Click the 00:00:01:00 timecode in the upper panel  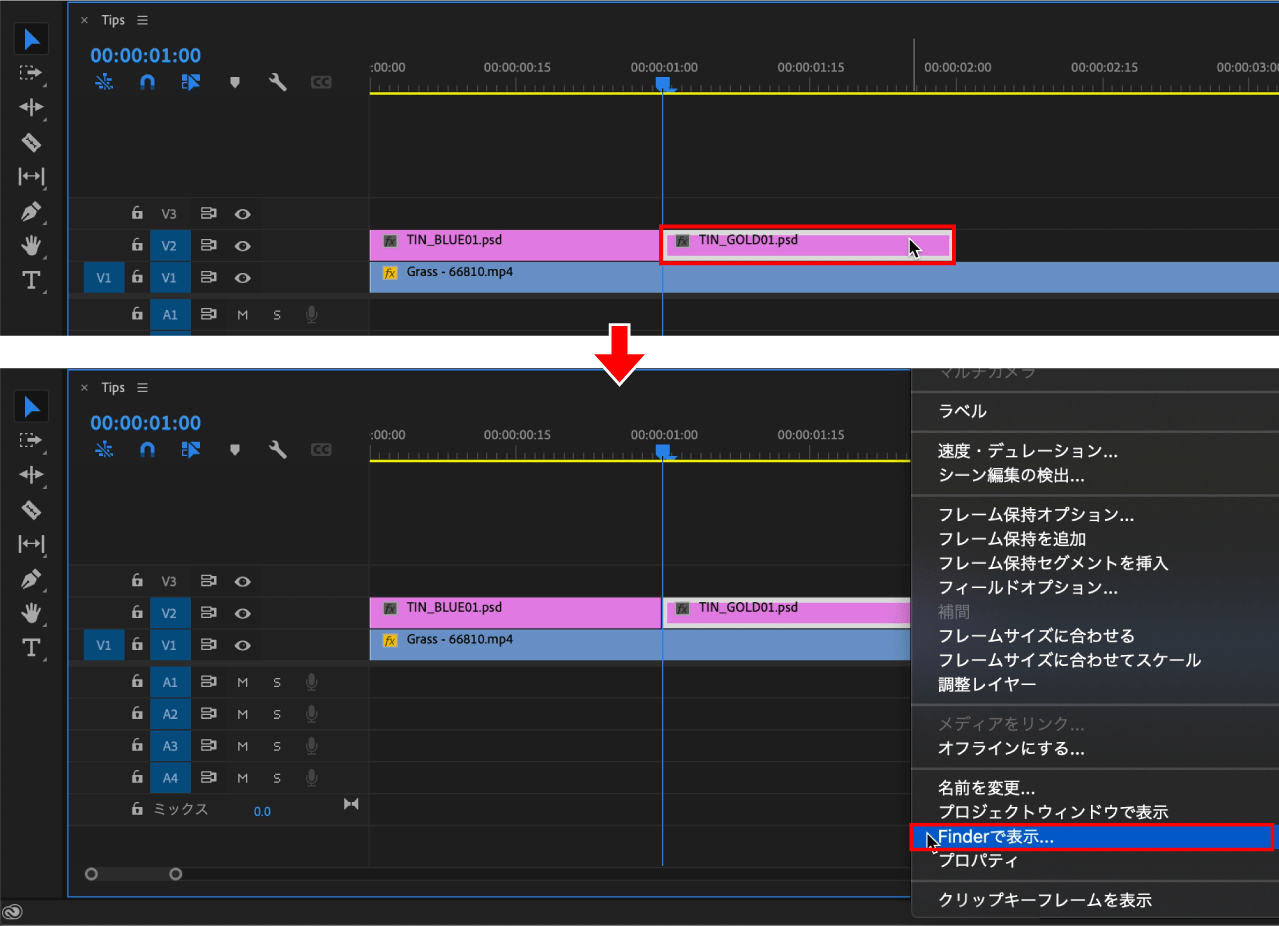(145, 56)
